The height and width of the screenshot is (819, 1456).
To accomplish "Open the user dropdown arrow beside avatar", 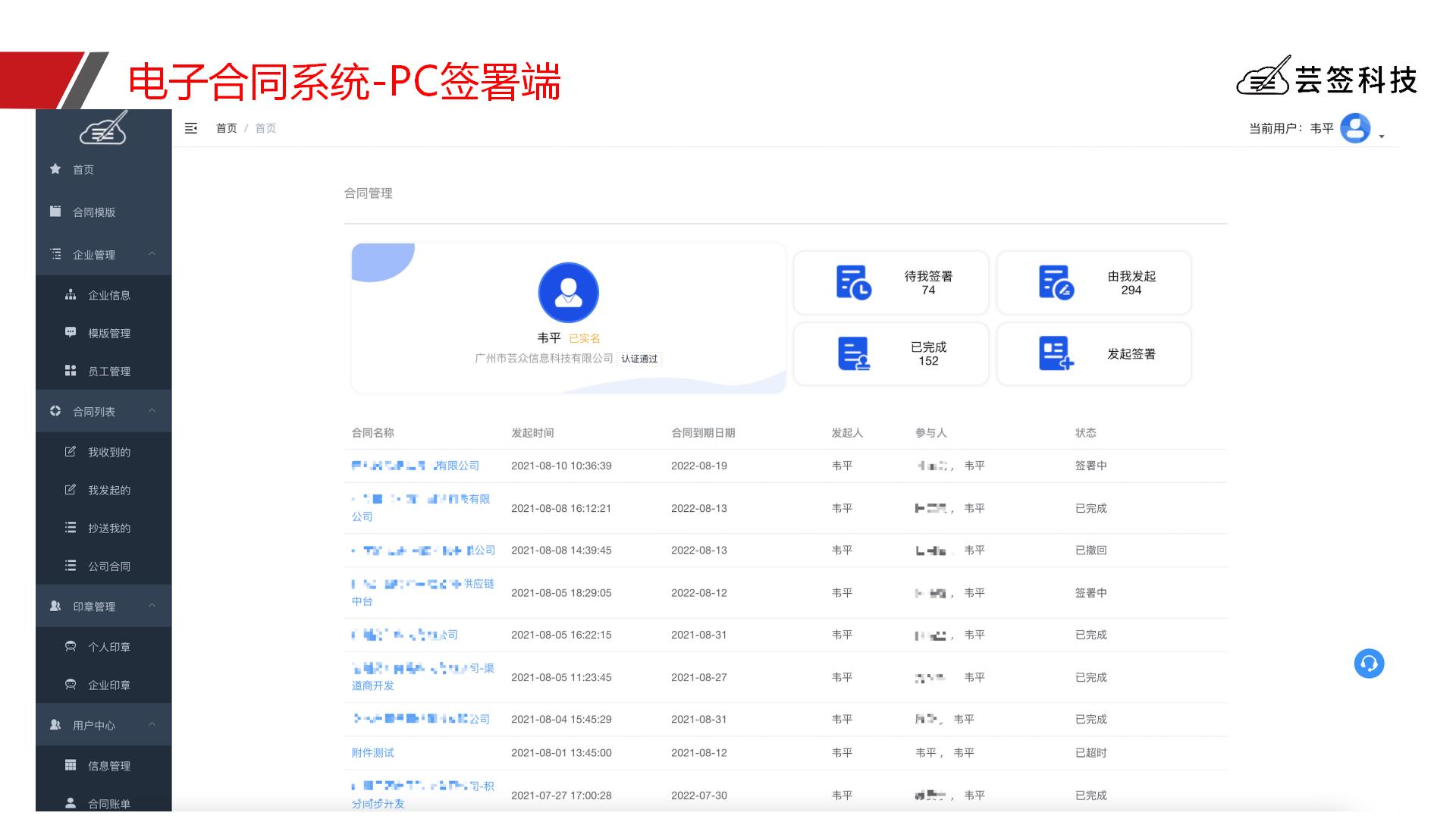I will tap(1382, 136).
